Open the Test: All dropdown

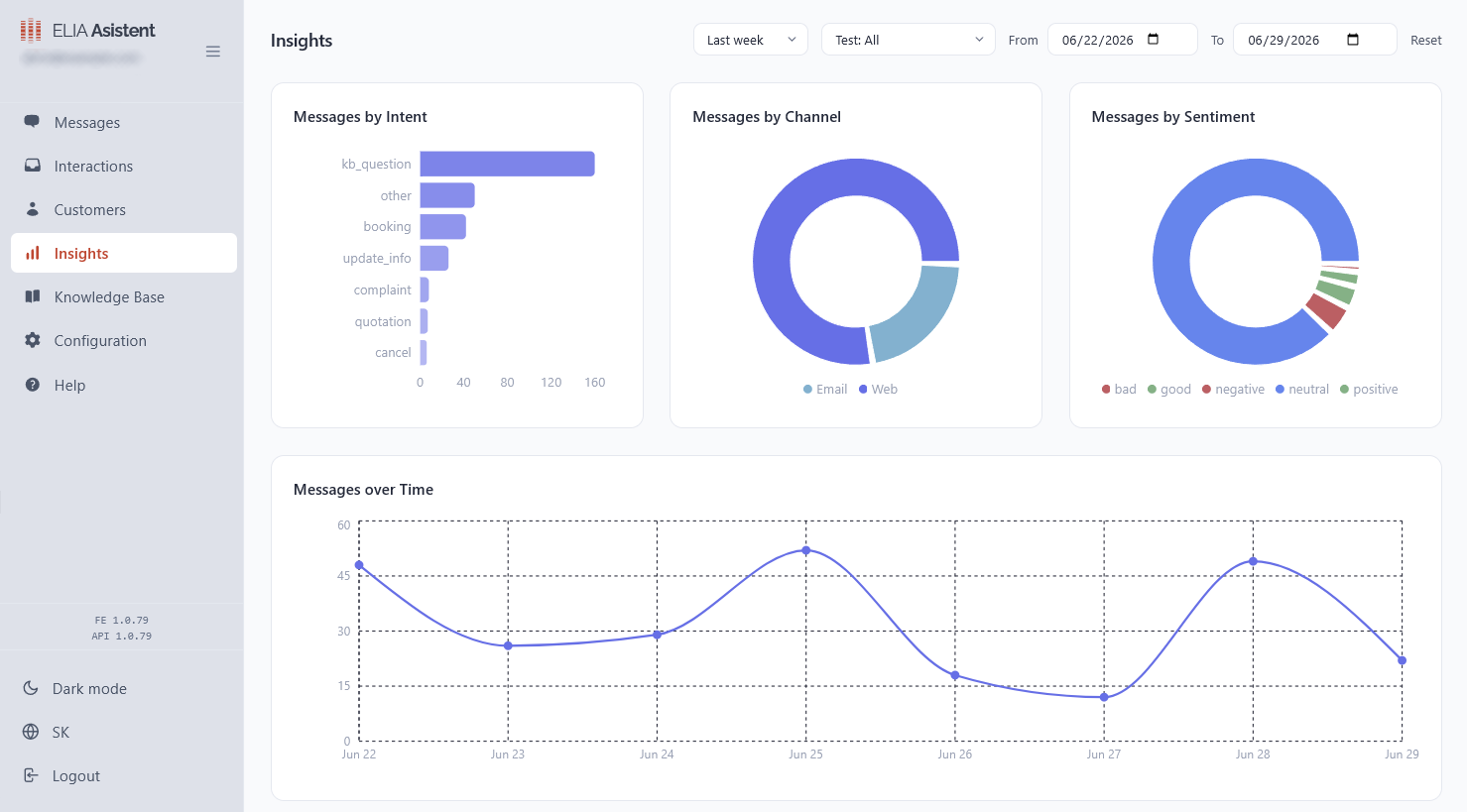tap(908, 40)
